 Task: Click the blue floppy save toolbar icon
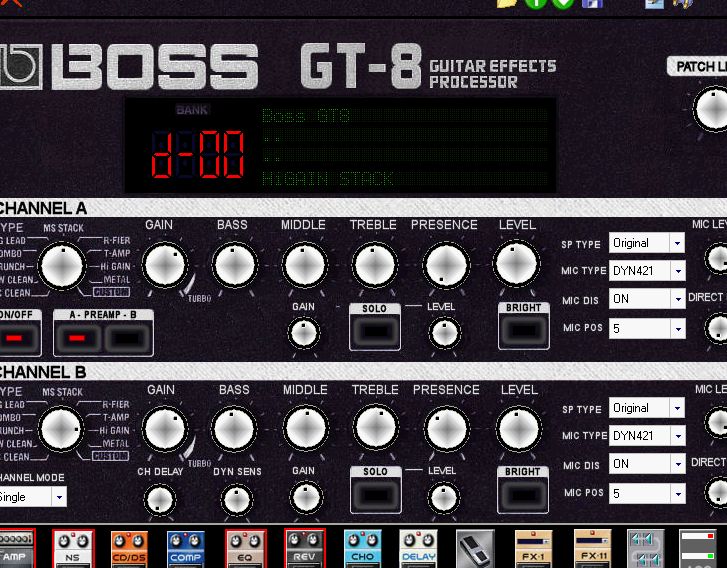pyautogui.click(x=592, y=4)
